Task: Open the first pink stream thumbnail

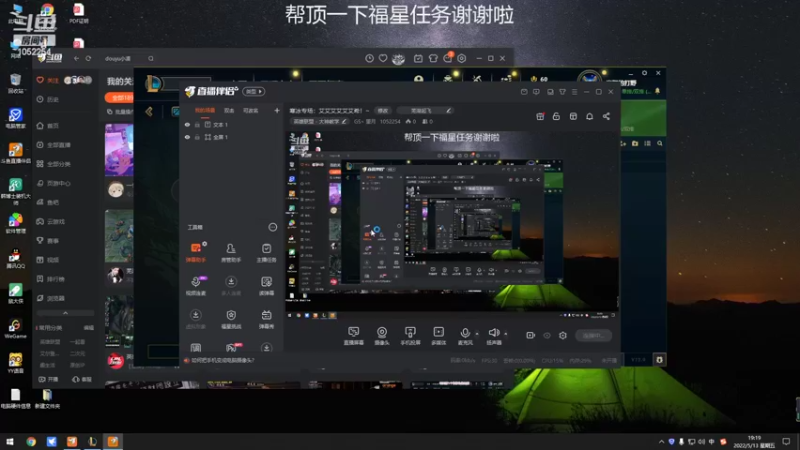Action: pos(119,149)
